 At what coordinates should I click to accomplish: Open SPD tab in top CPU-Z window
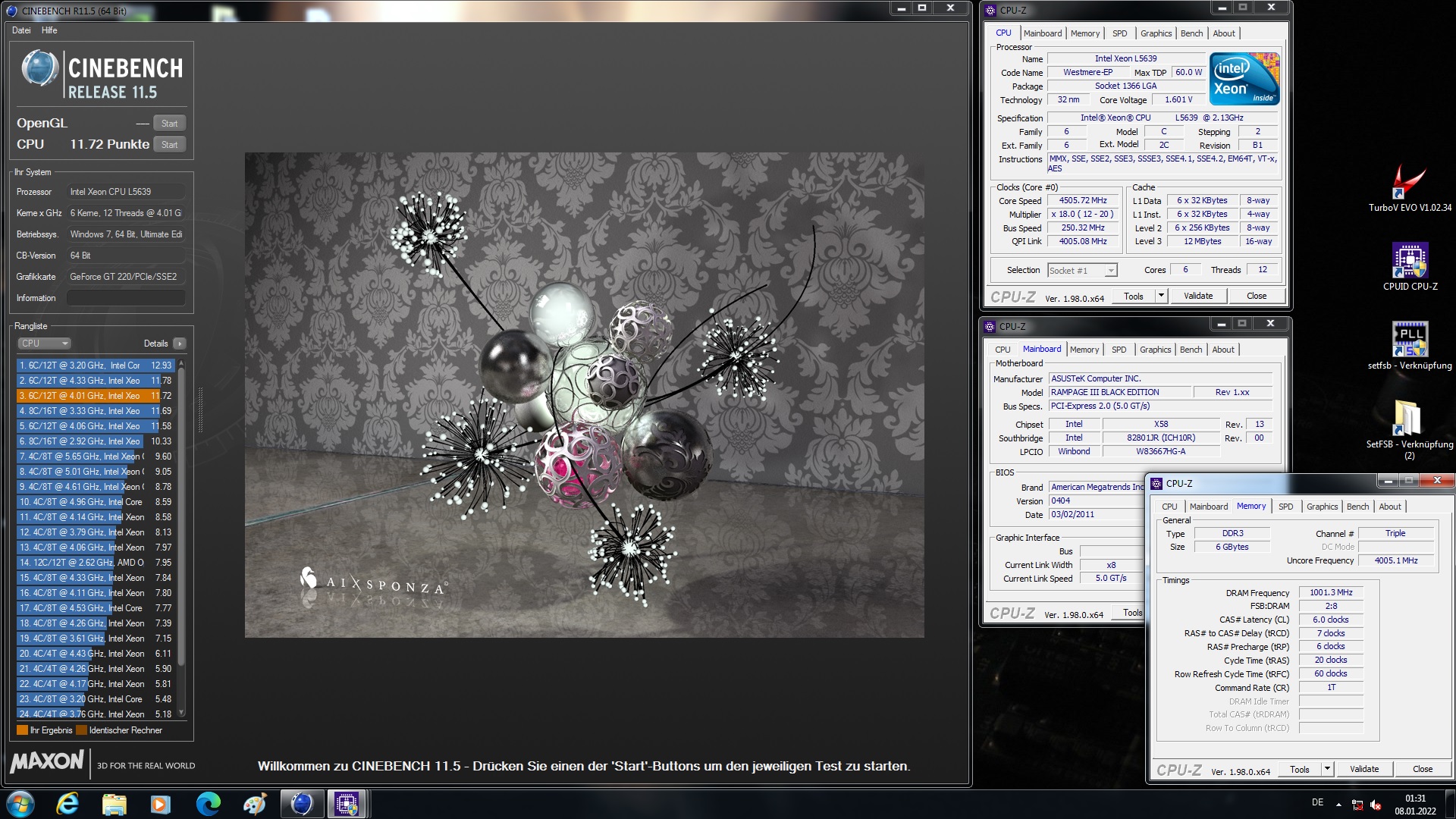[x=1119, y=33]
